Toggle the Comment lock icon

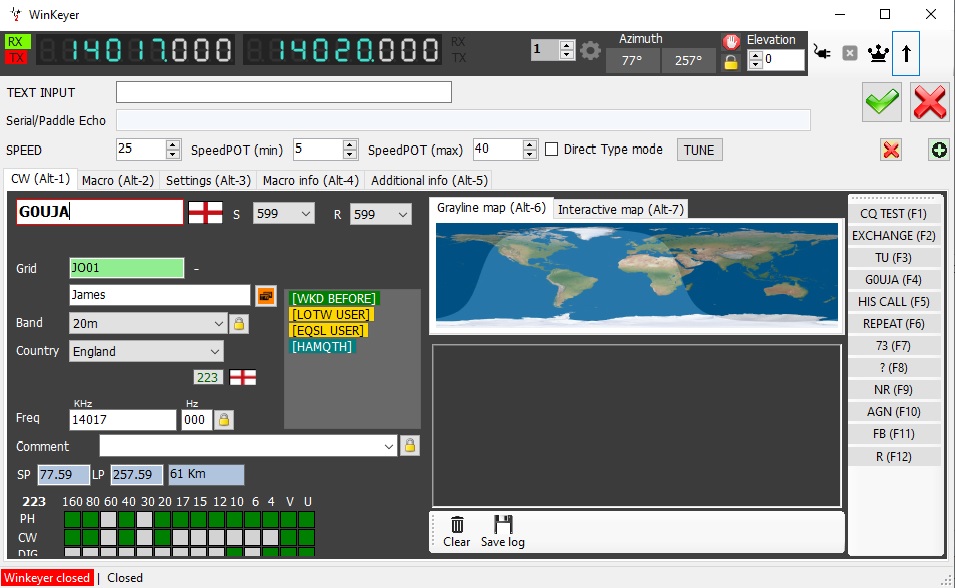pyautogui.click(x=410, y=446)
